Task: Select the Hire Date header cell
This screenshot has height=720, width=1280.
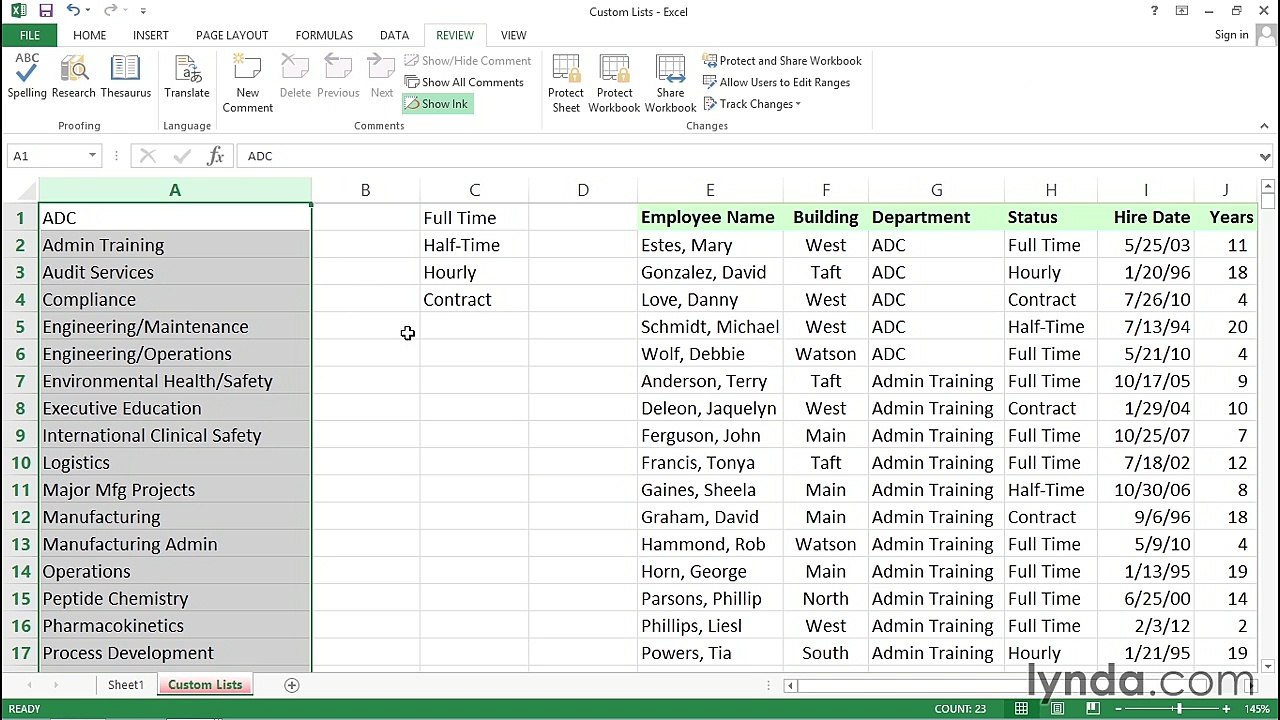Action: click(1146, 217)
